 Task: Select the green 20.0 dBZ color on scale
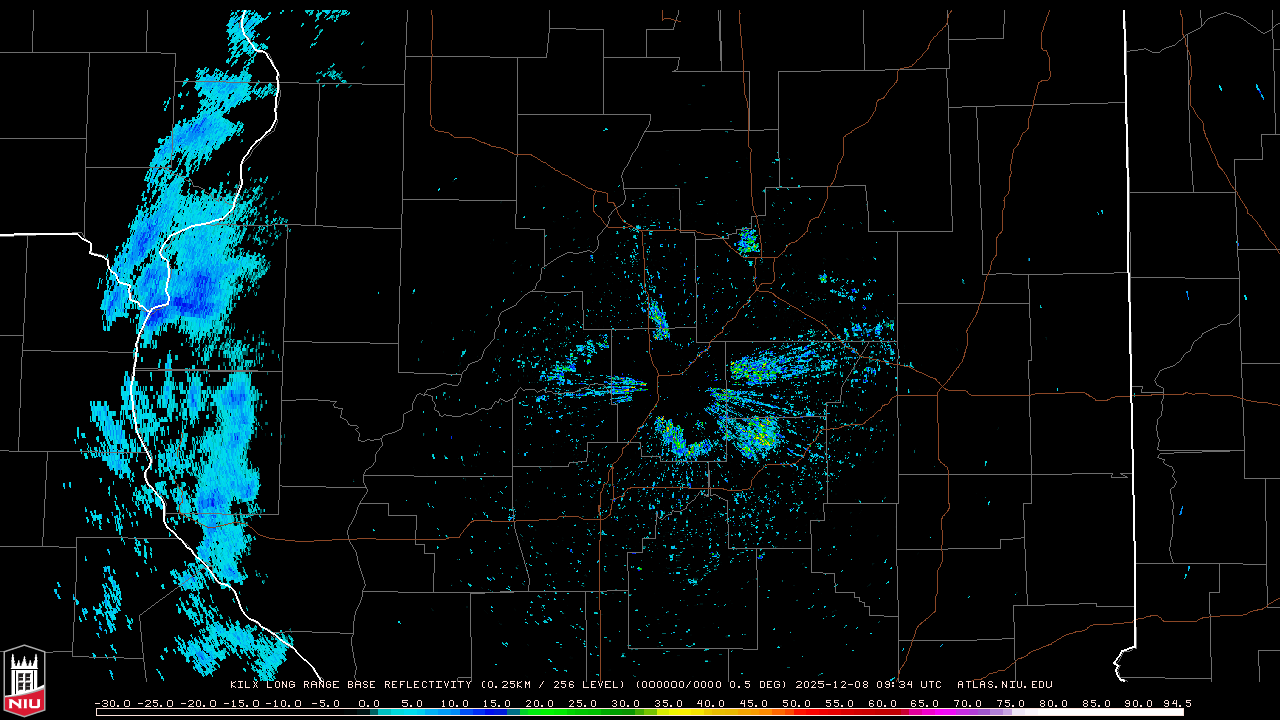(541, 712)
